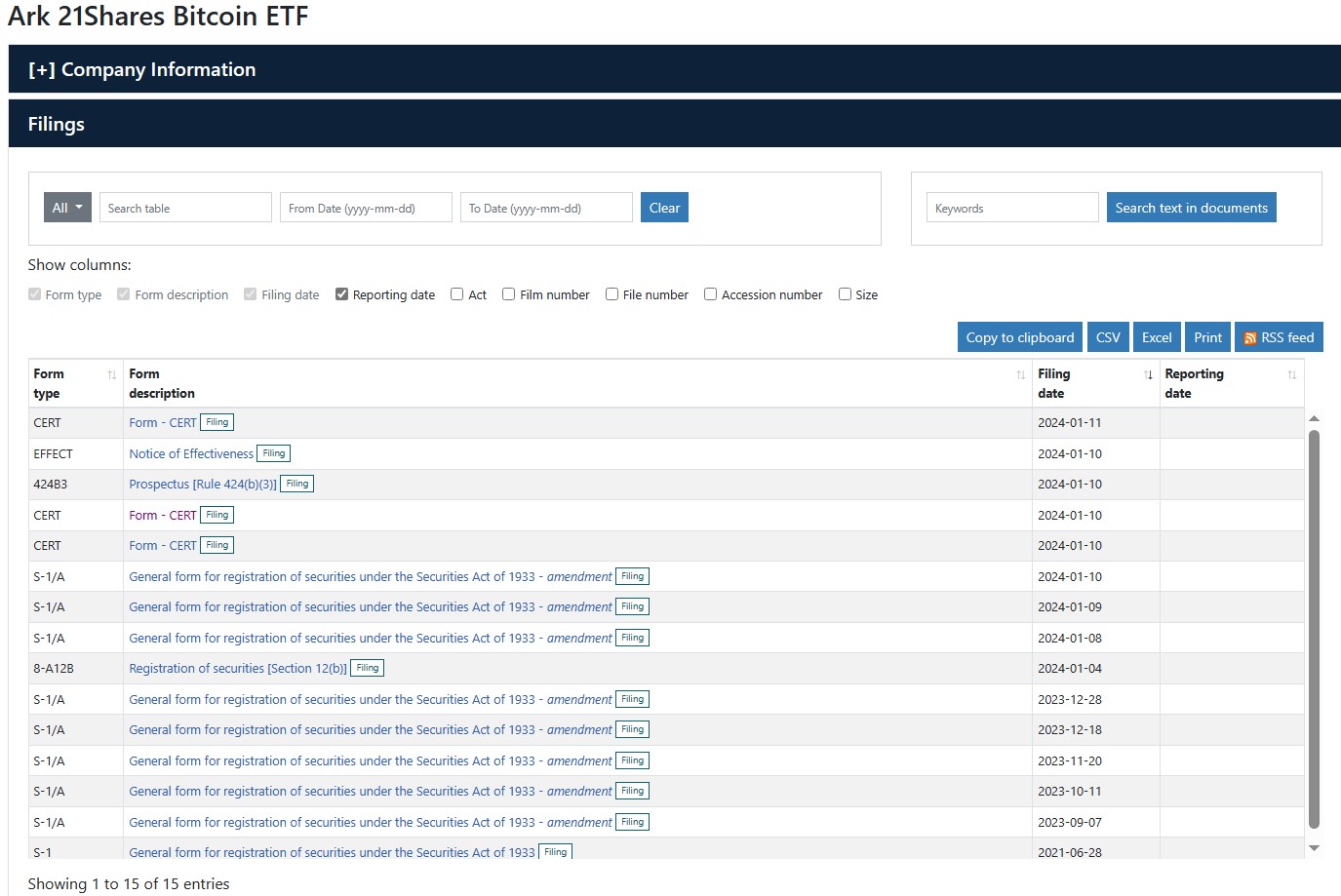
Task: Click the disabled Form description checkbox
Action: (123, 294)
